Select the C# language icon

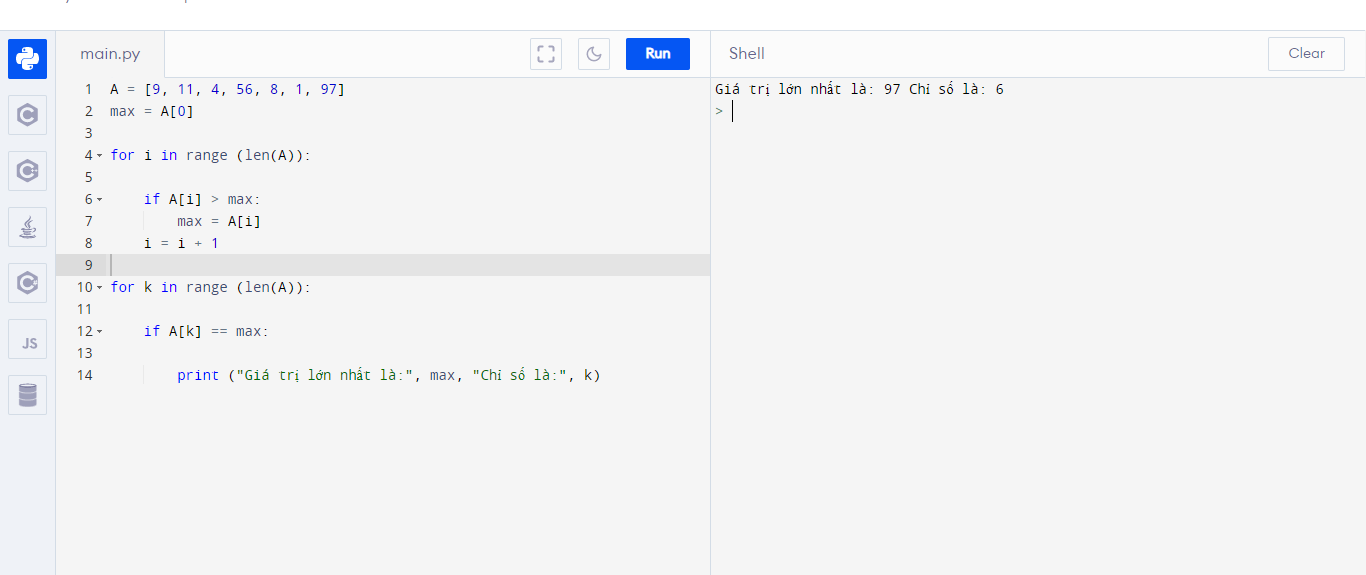pos(28,283)
